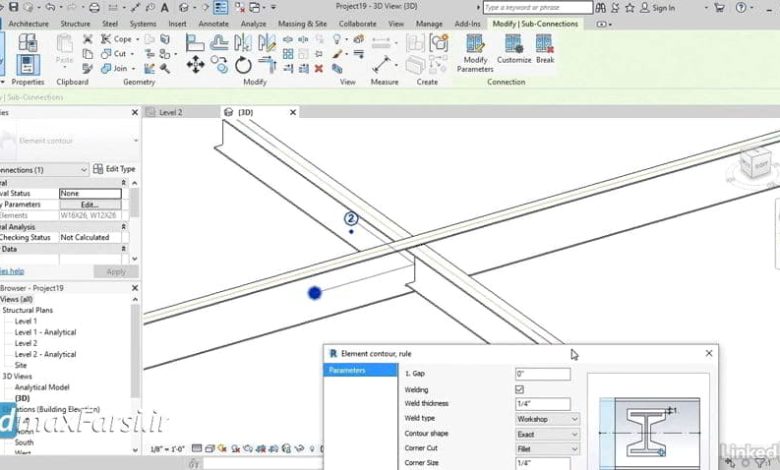Click the search keyword input box

click(x=537, y=7)
